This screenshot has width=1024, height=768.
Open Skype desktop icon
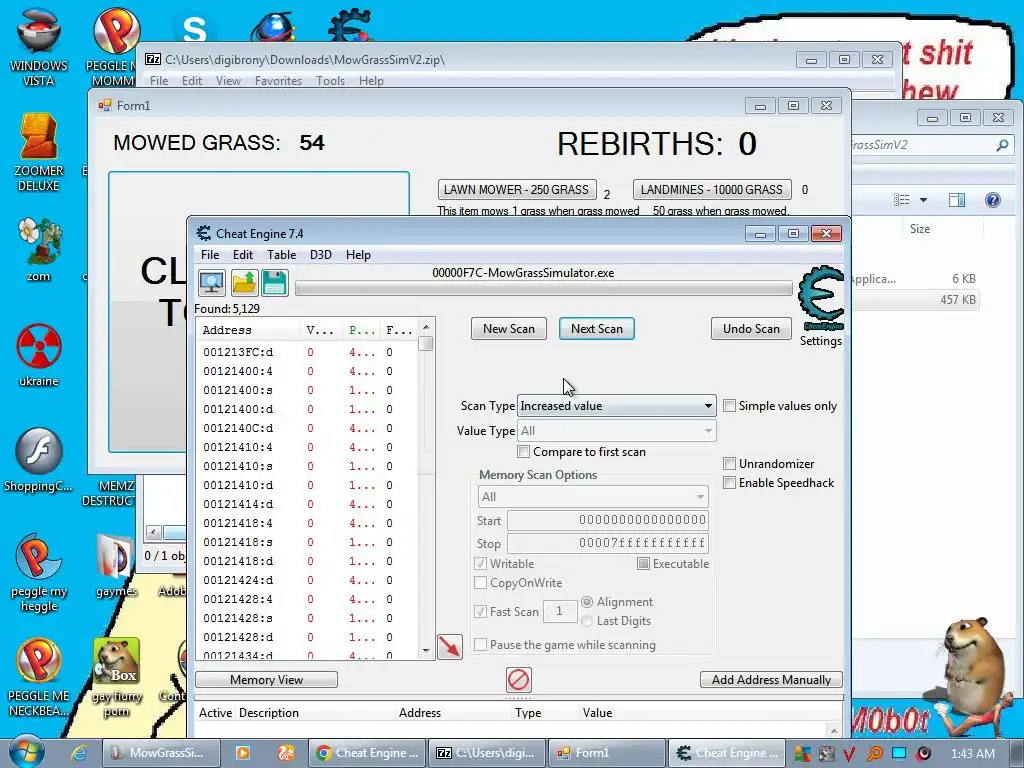click(x=195, y=27)
